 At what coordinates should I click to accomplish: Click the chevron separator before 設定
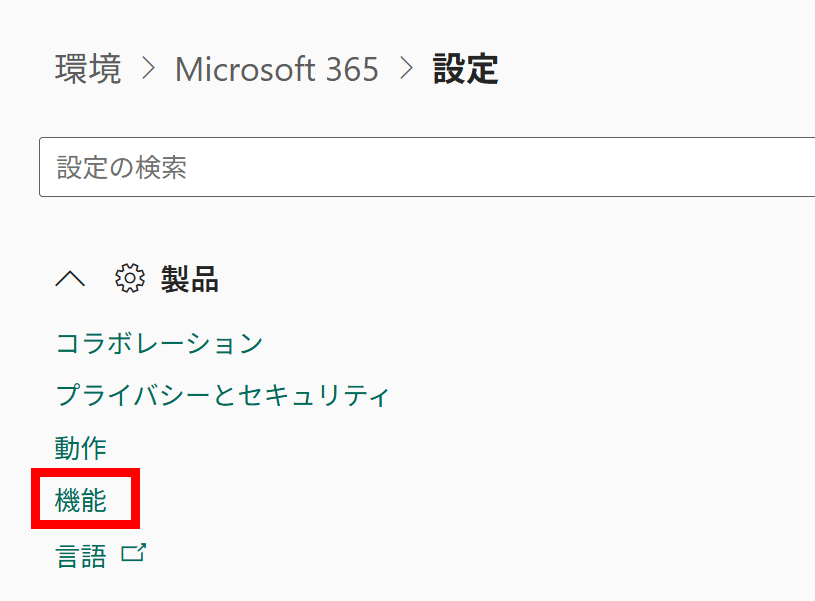pyautogui.click(x=406, y=69)
